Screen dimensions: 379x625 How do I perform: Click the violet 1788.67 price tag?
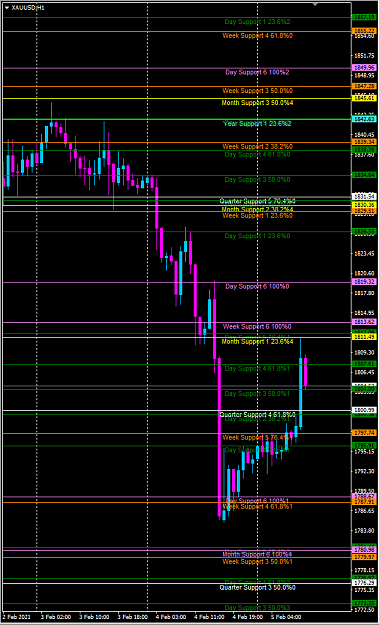click(x=363, y=496)
